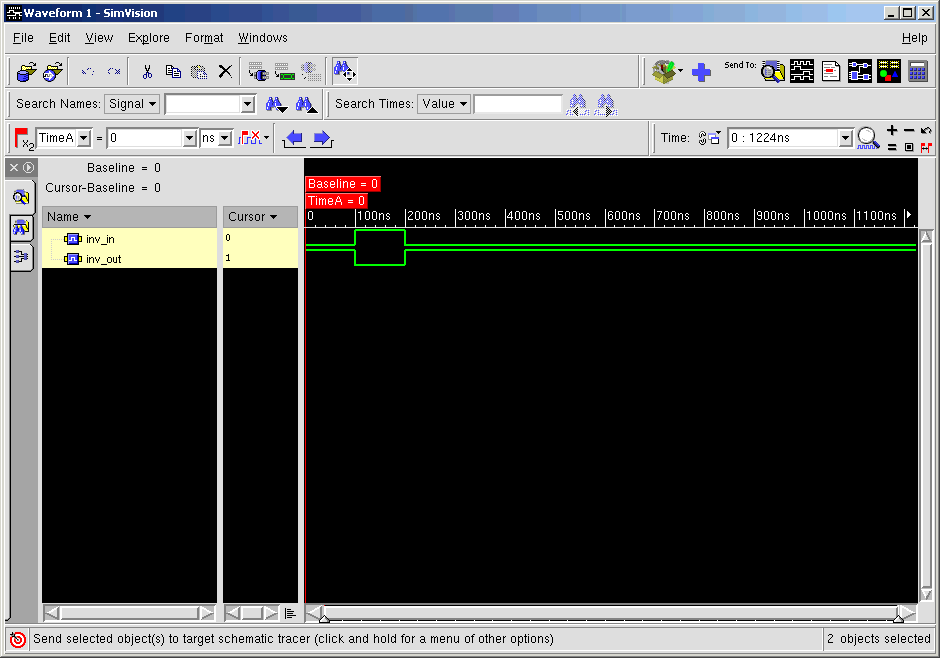The width and height of the screenshot is (940, 658).
Task: Zoom out with the minus icon
Action: pyautogui.click(x=909, y=131)
